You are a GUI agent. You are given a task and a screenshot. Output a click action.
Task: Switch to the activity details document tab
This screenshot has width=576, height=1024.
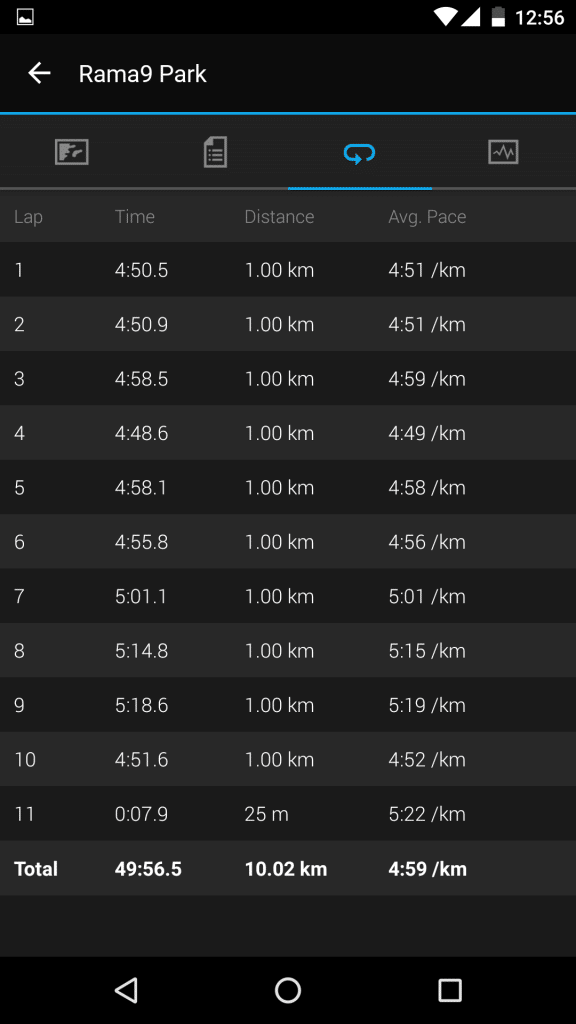(216, 152)
